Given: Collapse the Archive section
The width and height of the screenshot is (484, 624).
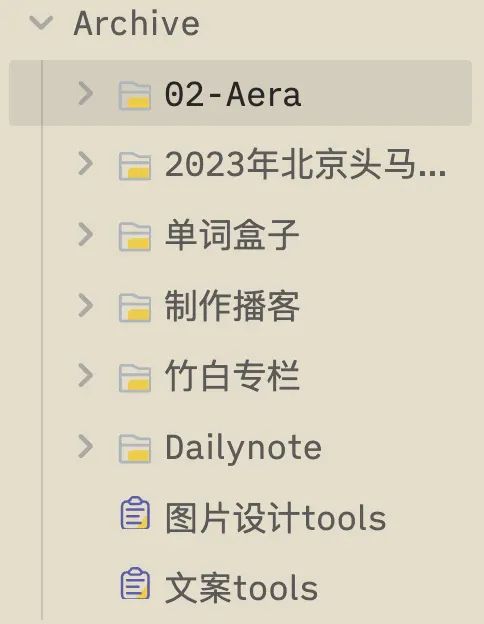Looking at the screenshot, I should click(x=41, y=22).
